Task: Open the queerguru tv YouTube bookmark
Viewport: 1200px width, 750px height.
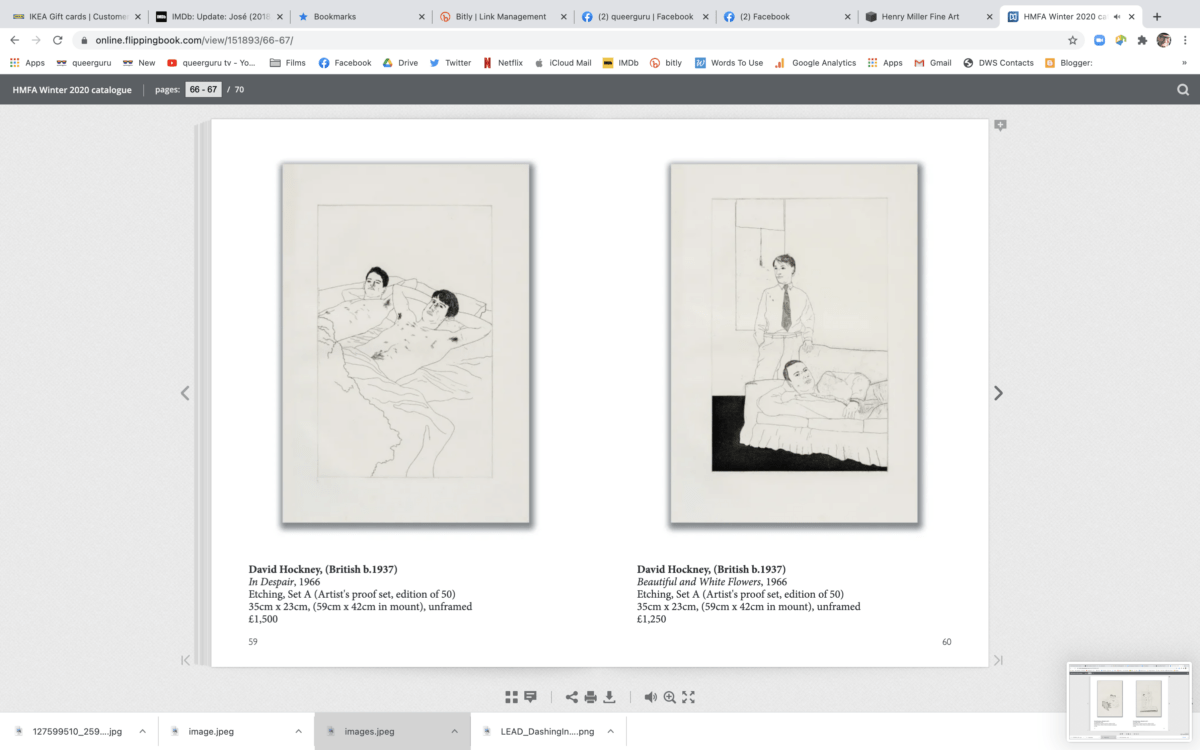Action: pyautogui.click(x=211, y=62)
